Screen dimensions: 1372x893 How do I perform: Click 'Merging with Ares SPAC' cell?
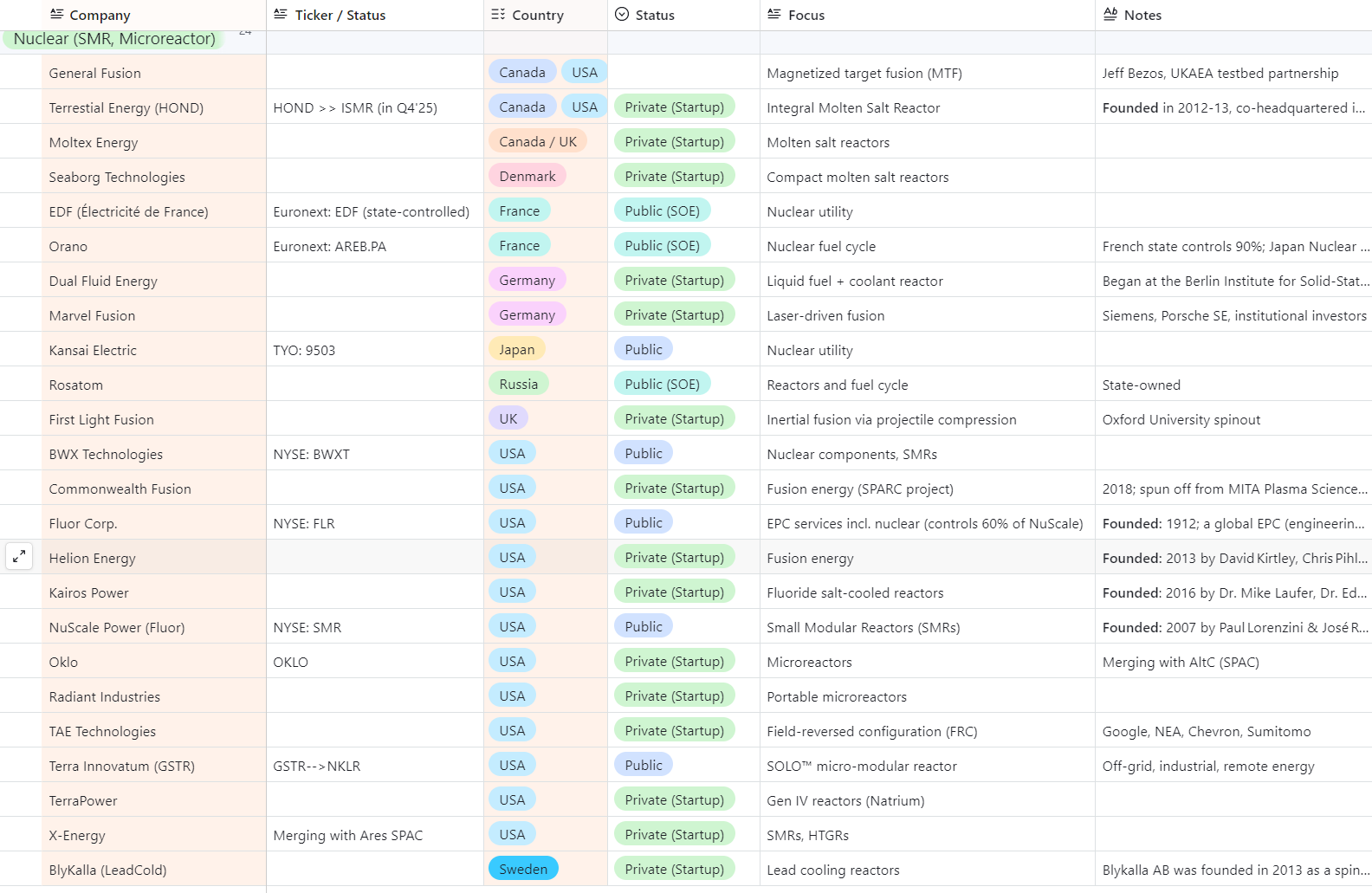point(375,834)
